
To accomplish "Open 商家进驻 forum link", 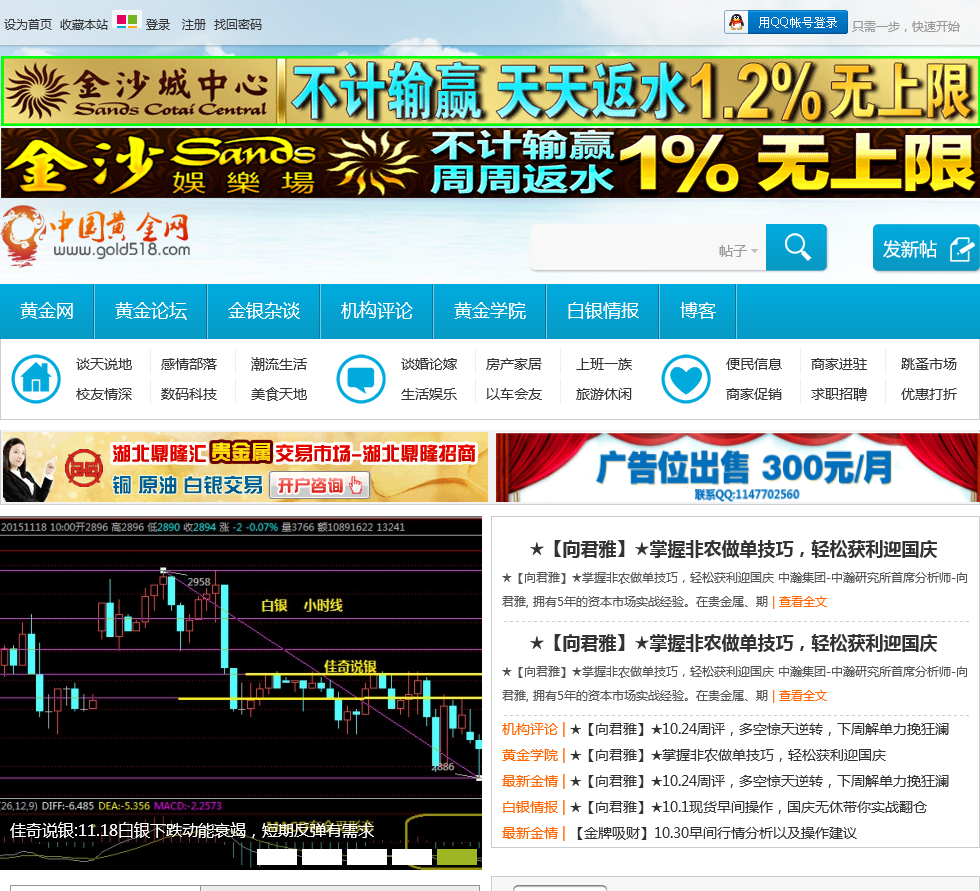I will coord(839,364).
